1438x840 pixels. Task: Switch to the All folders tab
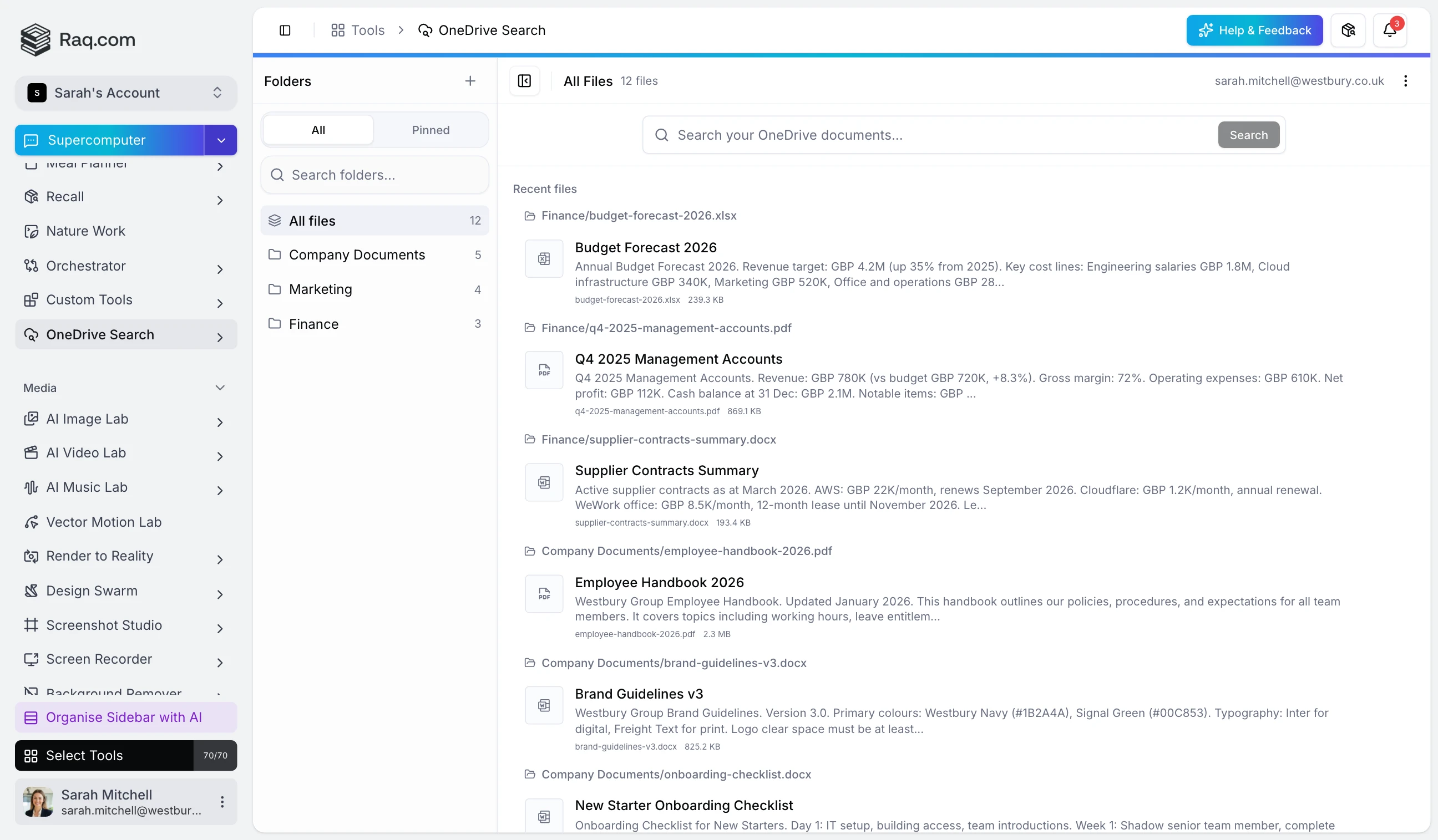click(318, 130)
